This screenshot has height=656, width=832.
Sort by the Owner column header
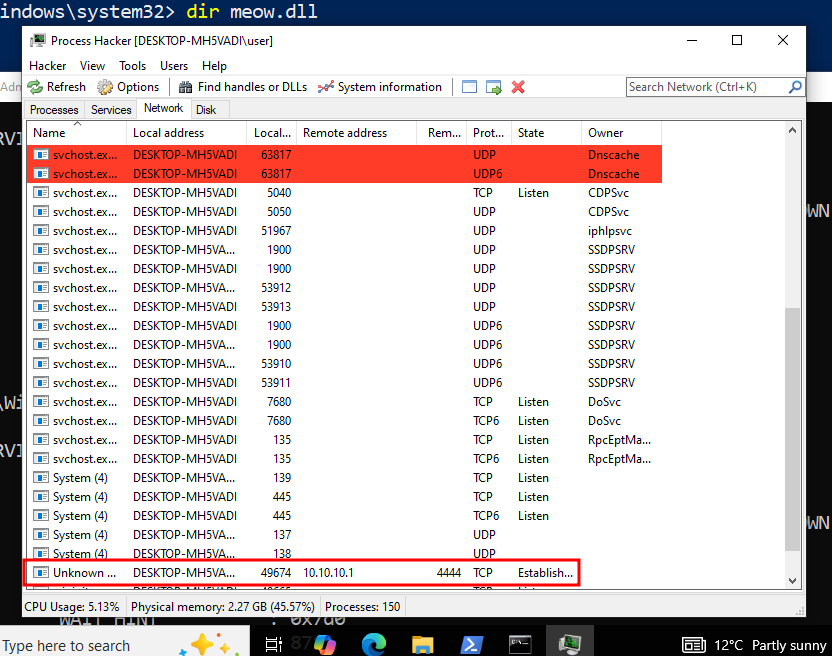(x=621, y=133)
